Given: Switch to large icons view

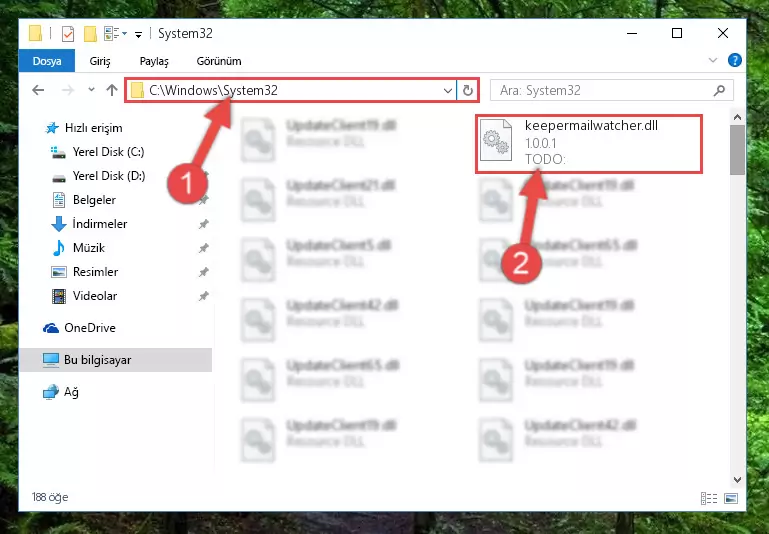Looking at the screenshot, I should point(731,499).
